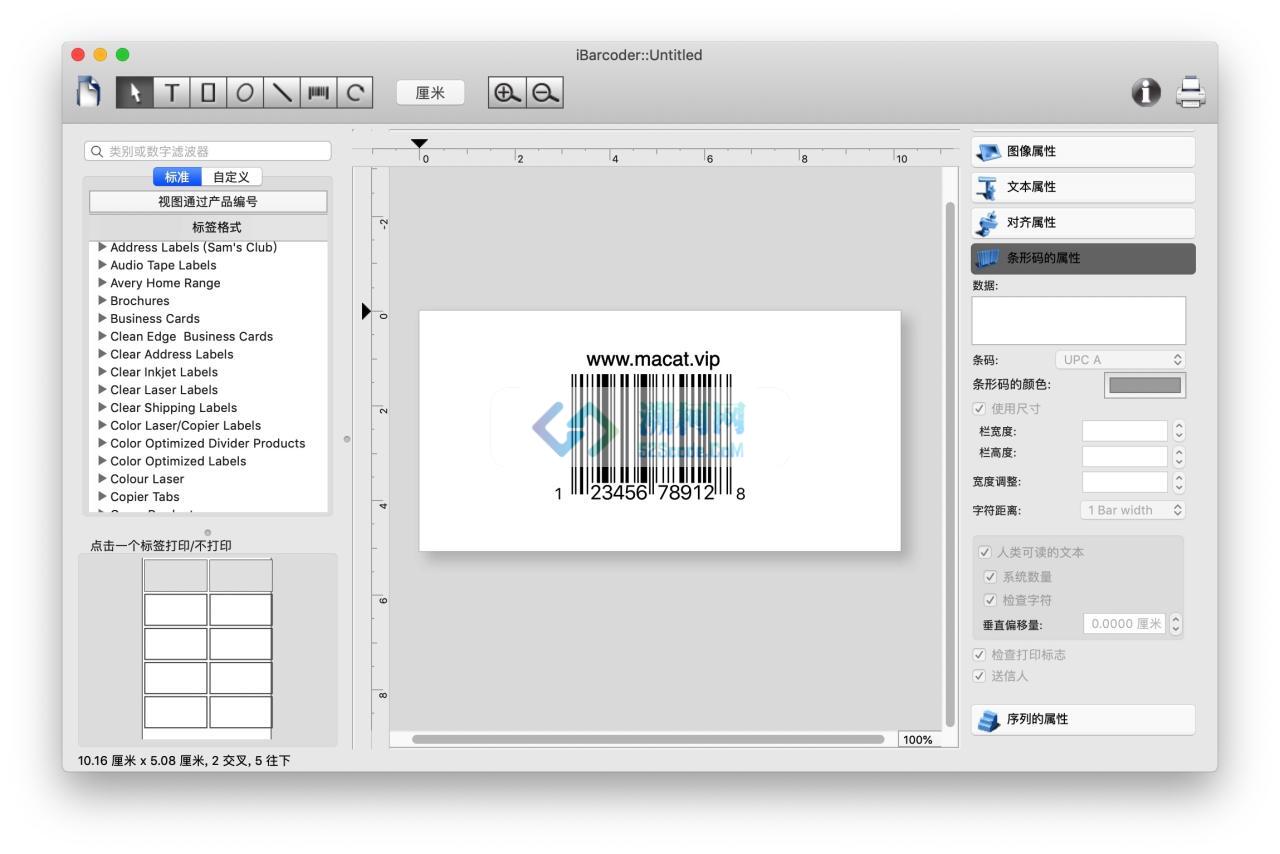Select the Oval tool
This screenshot has height=854, width=1280.
pyautogui.click(x=245, y=93)
